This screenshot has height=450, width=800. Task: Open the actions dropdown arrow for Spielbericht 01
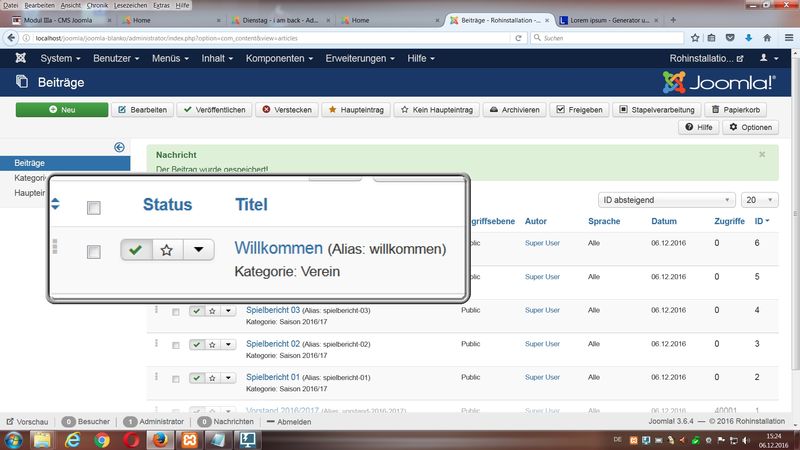click(228, 378)
